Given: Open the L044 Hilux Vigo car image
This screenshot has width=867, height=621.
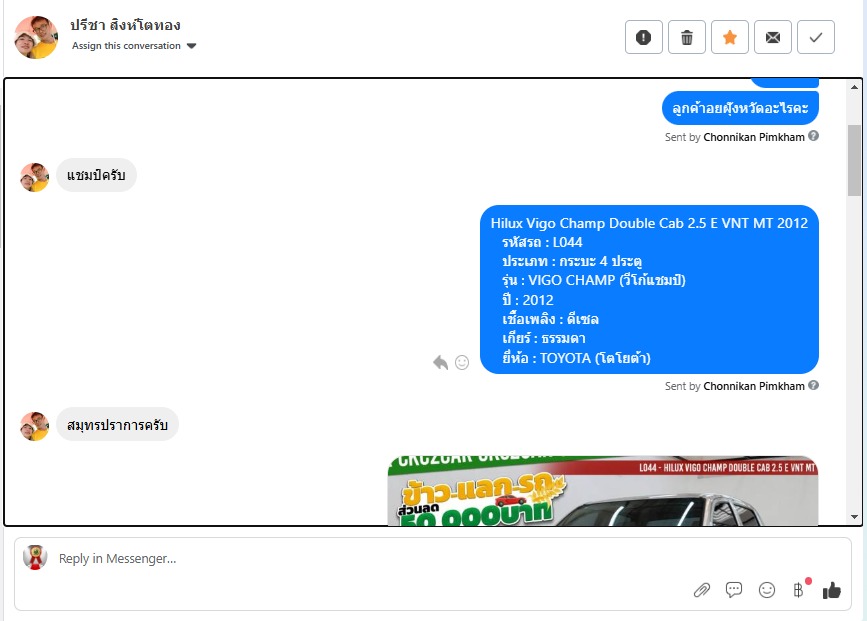Looking at the screenshot, I should pyautogui.click(x=603, y=490).
